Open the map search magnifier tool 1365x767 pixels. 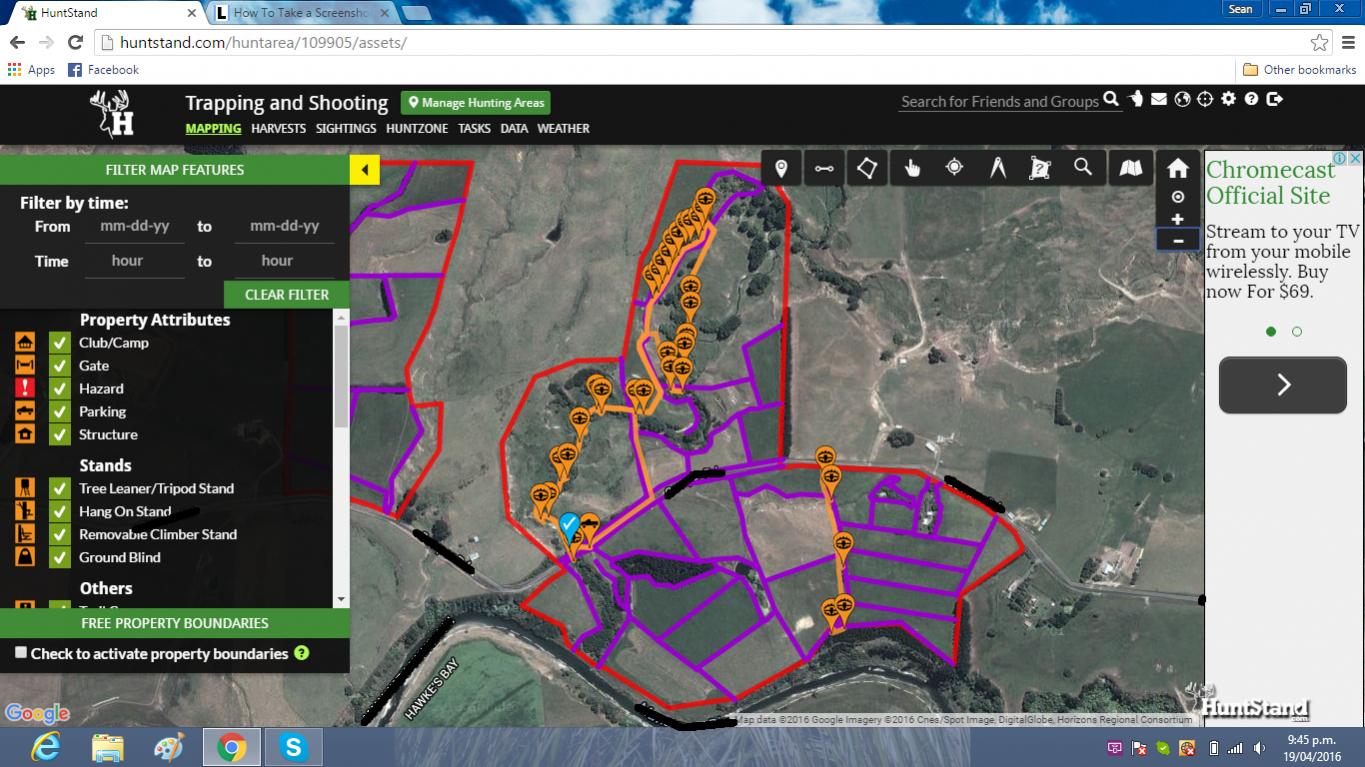click(x=1083, y=168)
